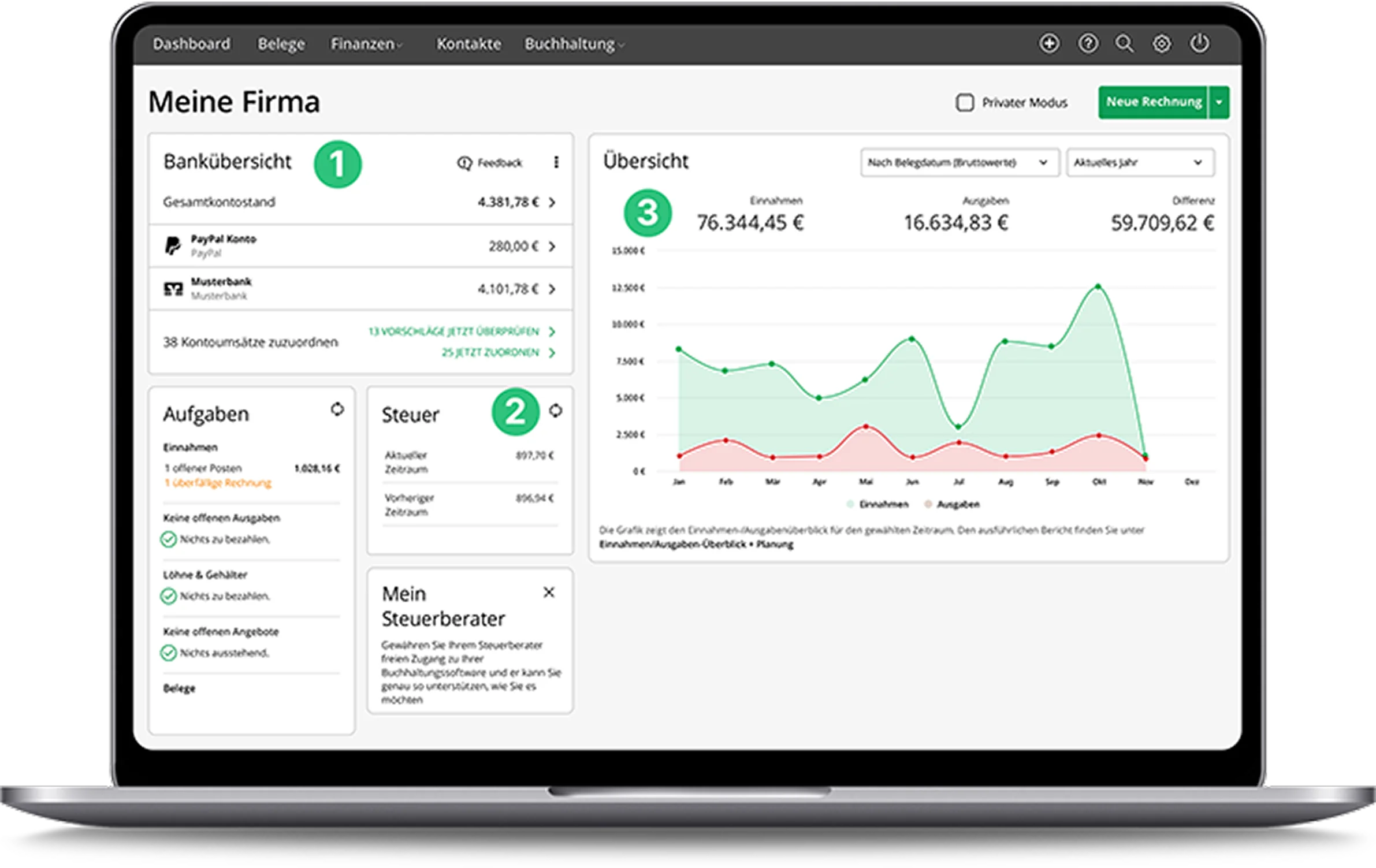
Task: Enable Privater Modus checkbox
Action: click(x=965, y=103)
